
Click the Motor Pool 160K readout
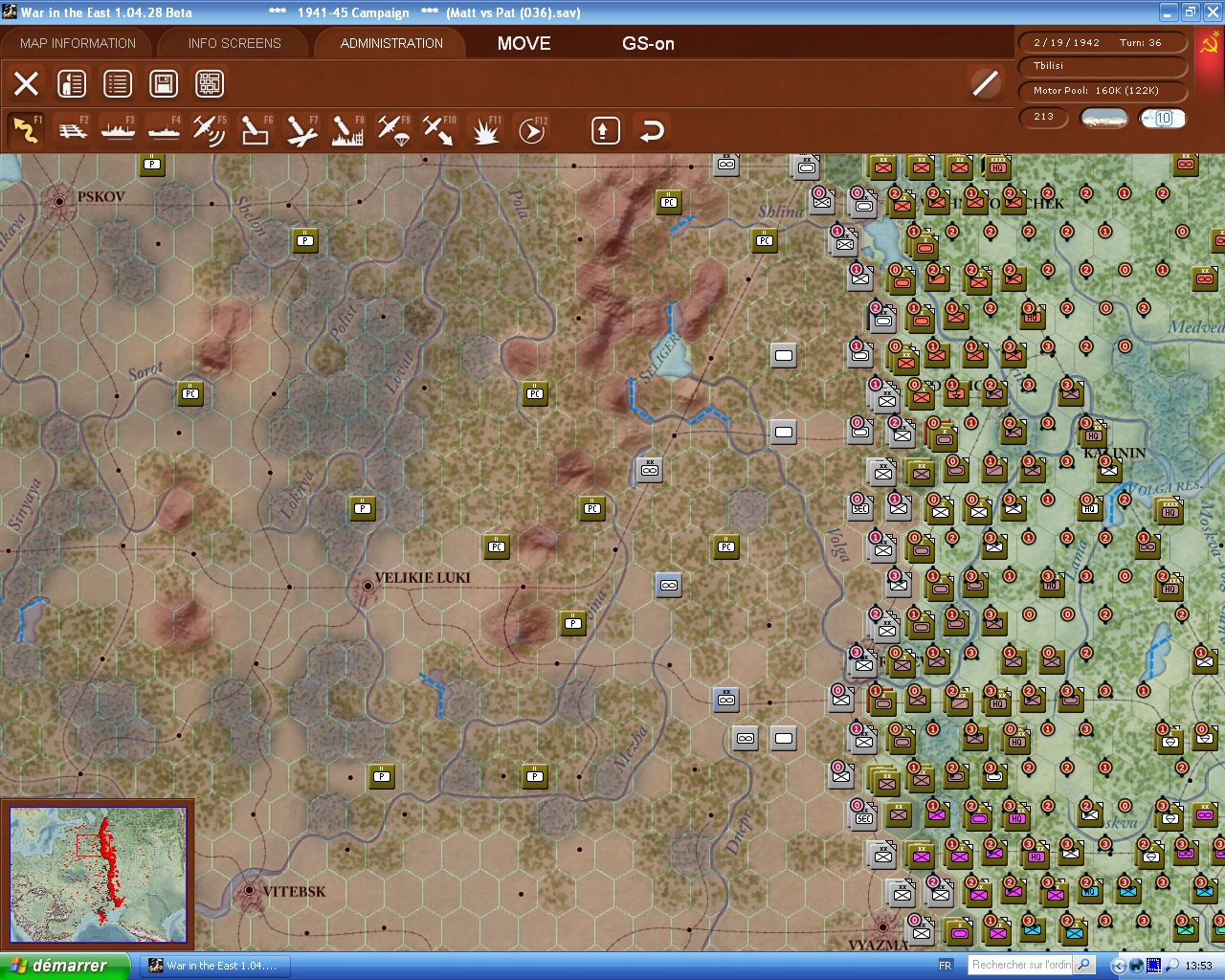[x=1104, y=91]
